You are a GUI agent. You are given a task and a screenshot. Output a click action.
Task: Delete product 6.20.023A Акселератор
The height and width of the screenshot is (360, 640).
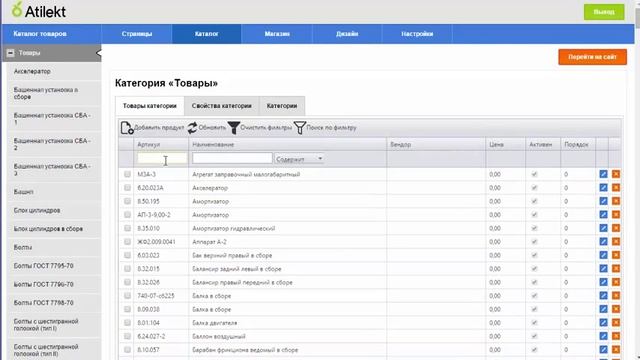[616, 188]
